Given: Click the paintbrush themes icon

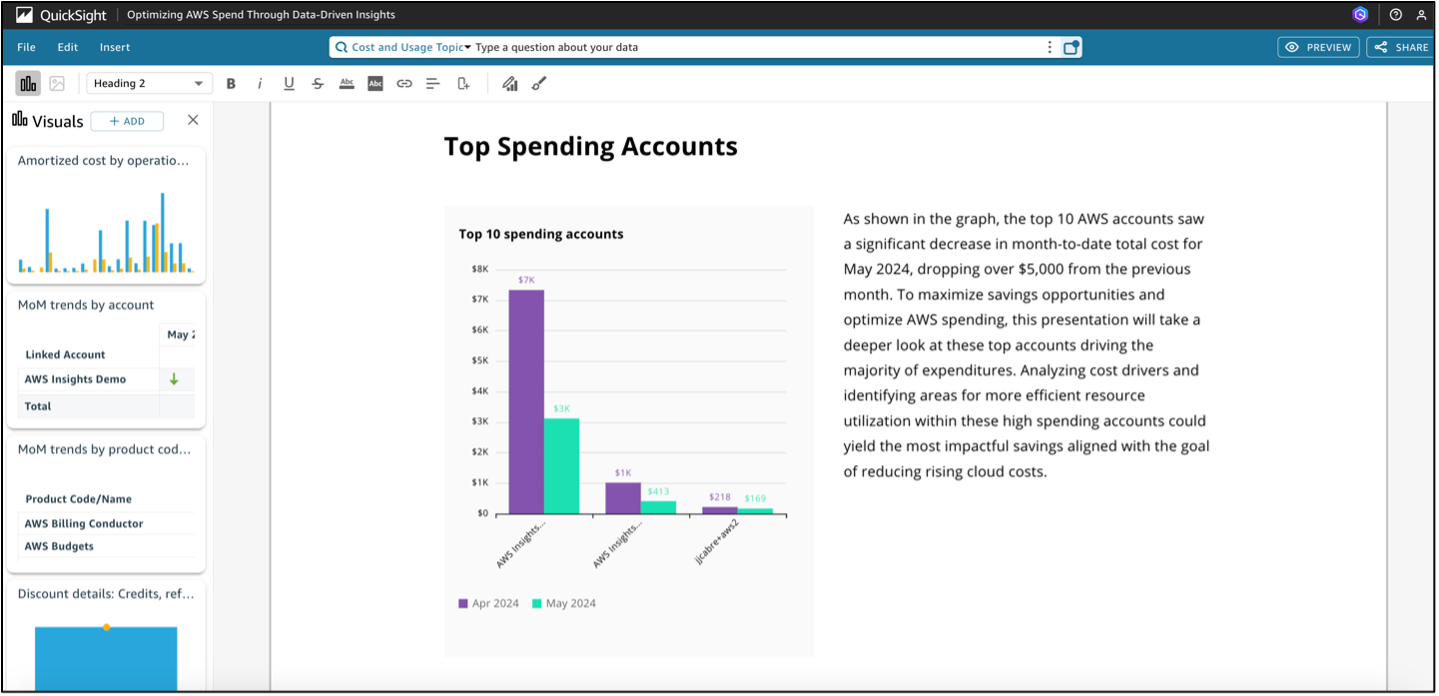Looking at the screenshot, I should [x=539, y=84].
